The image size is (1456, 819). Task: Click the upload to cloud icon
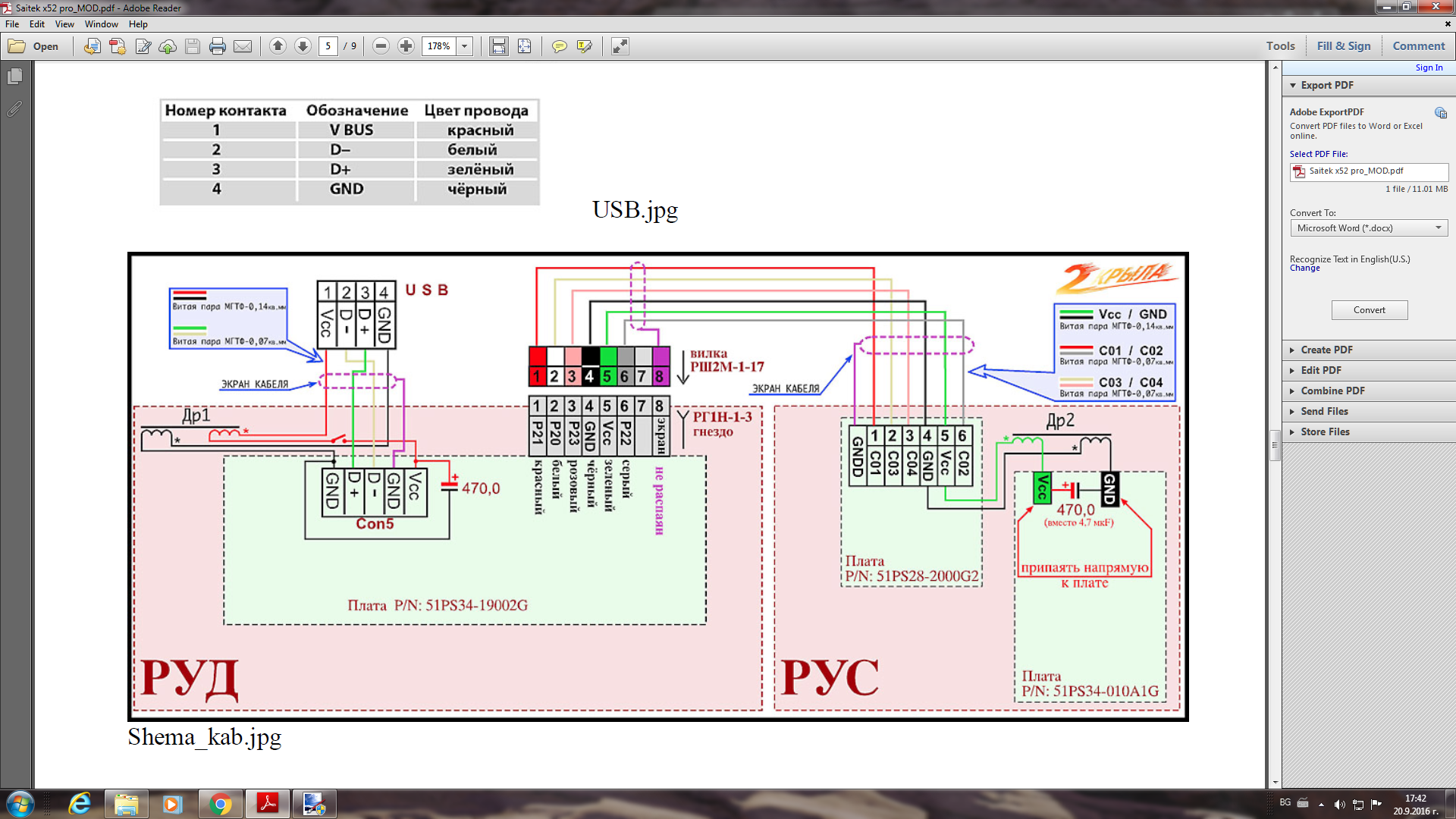pos(168,46)
